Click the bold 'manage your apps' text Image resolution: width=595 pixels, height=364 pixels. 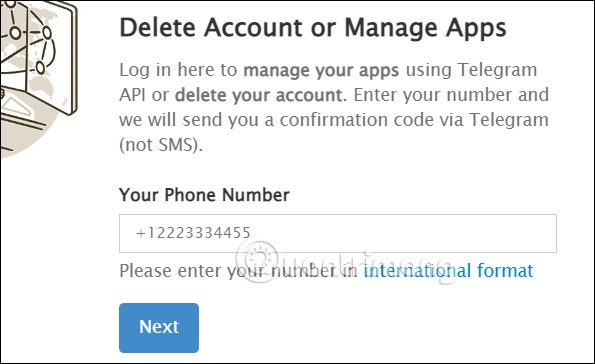coord(321,71)
